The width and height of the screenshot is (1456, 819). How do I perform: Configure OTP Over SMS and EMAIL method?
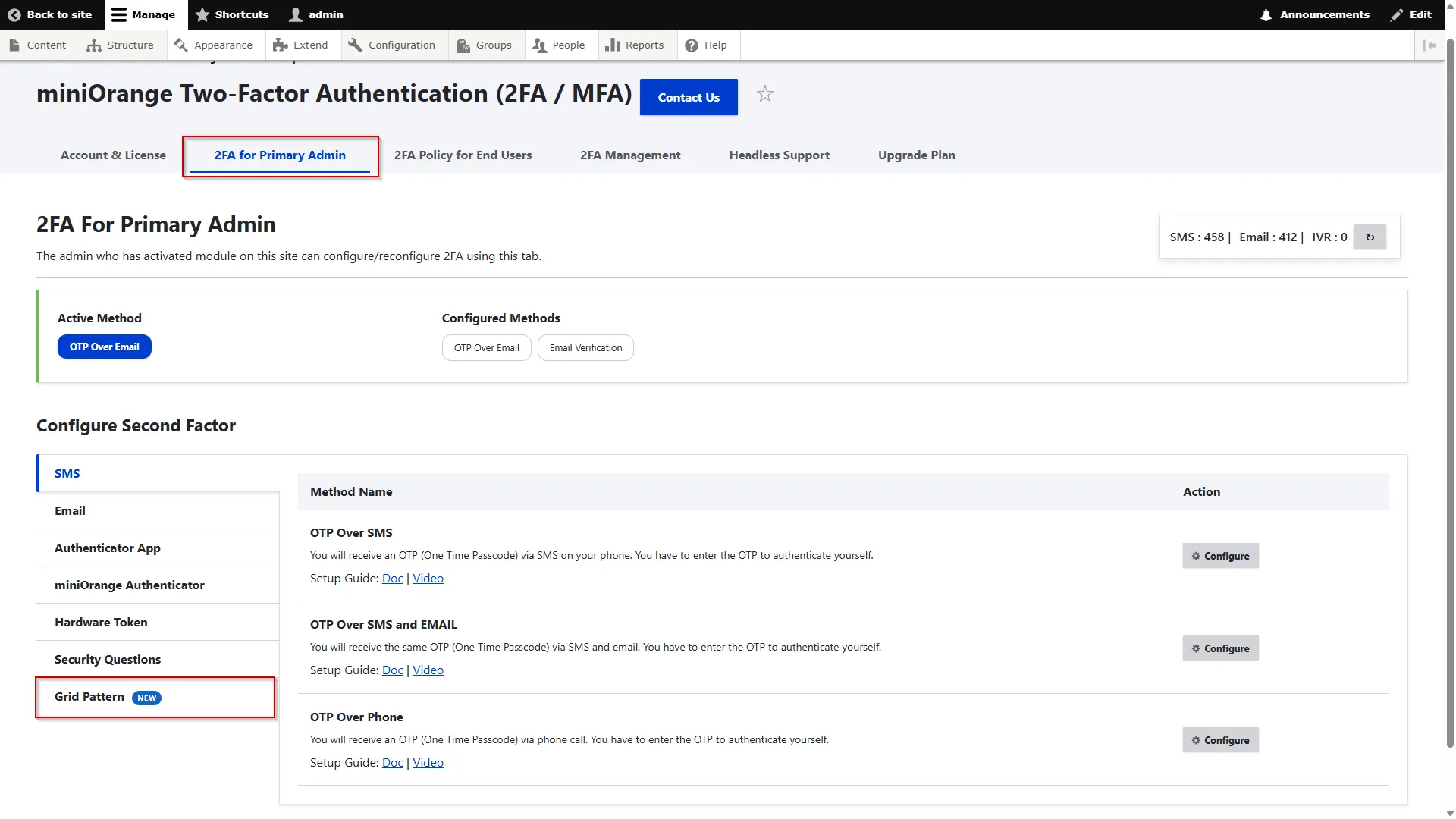pyautogui.click(x=1220, y=648)
